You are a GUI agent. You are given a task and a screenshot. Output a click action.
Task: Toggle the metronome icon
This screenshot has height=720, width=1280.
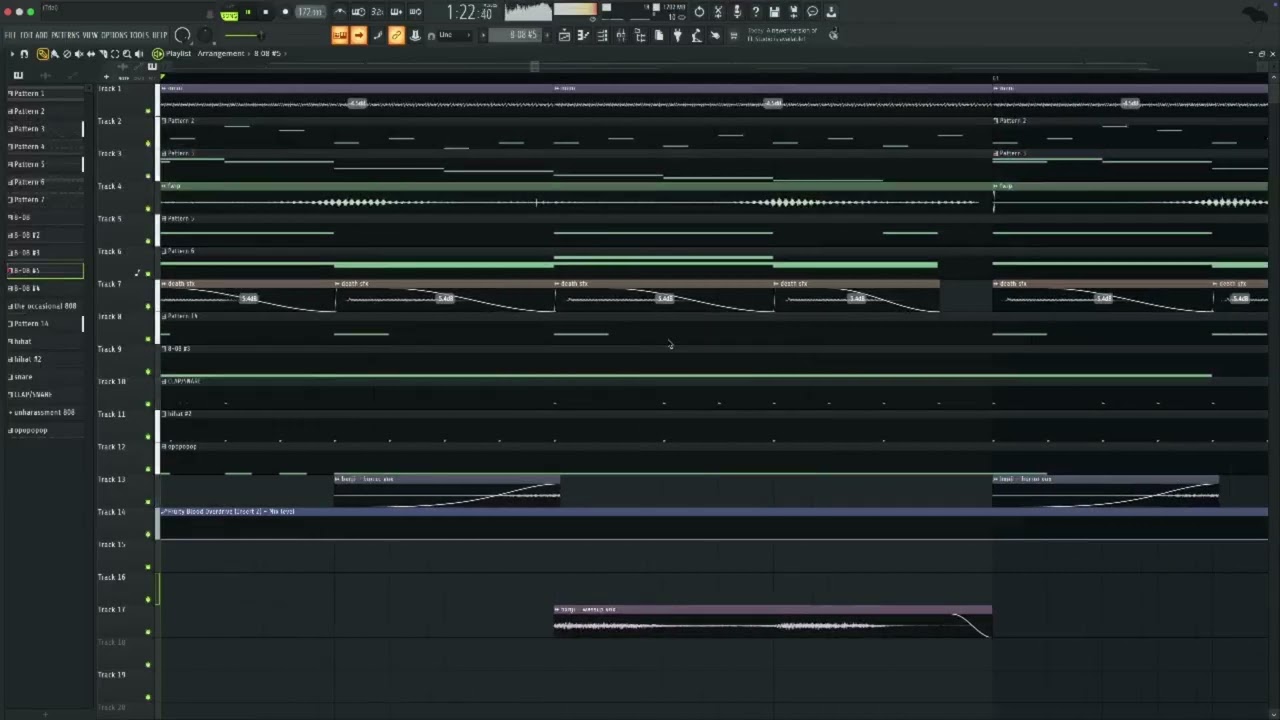click(340, 12)
